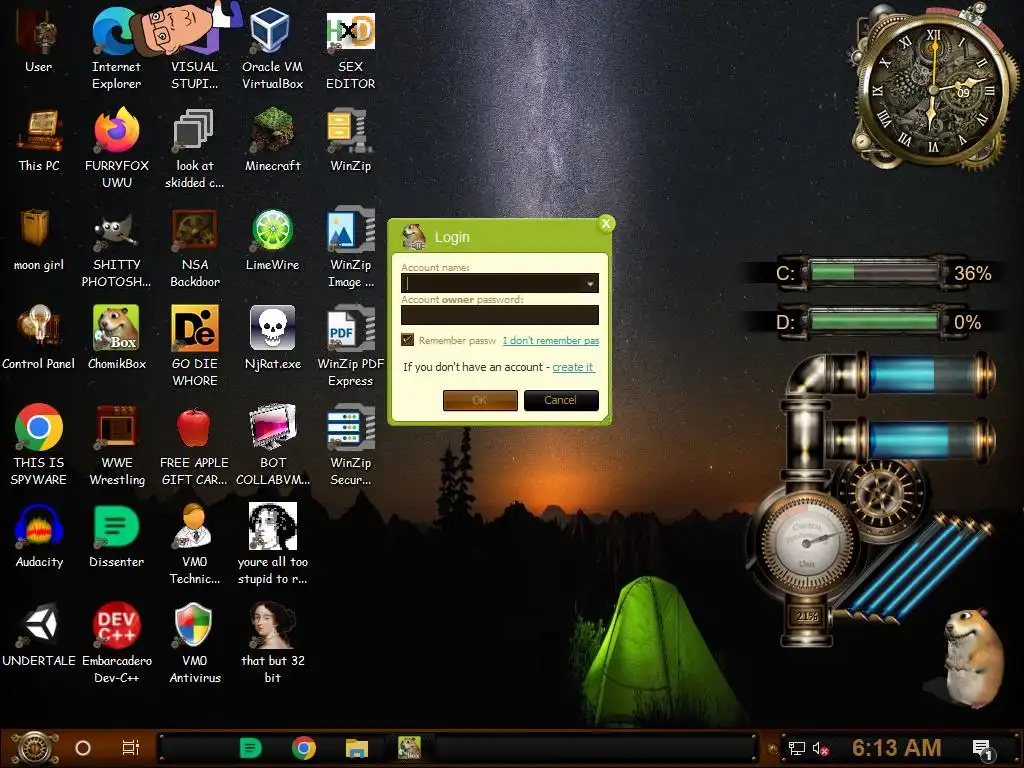Open FURRYFOX UWU Firefox shortcut
The image size is (1024, 768).
[116, 148]
